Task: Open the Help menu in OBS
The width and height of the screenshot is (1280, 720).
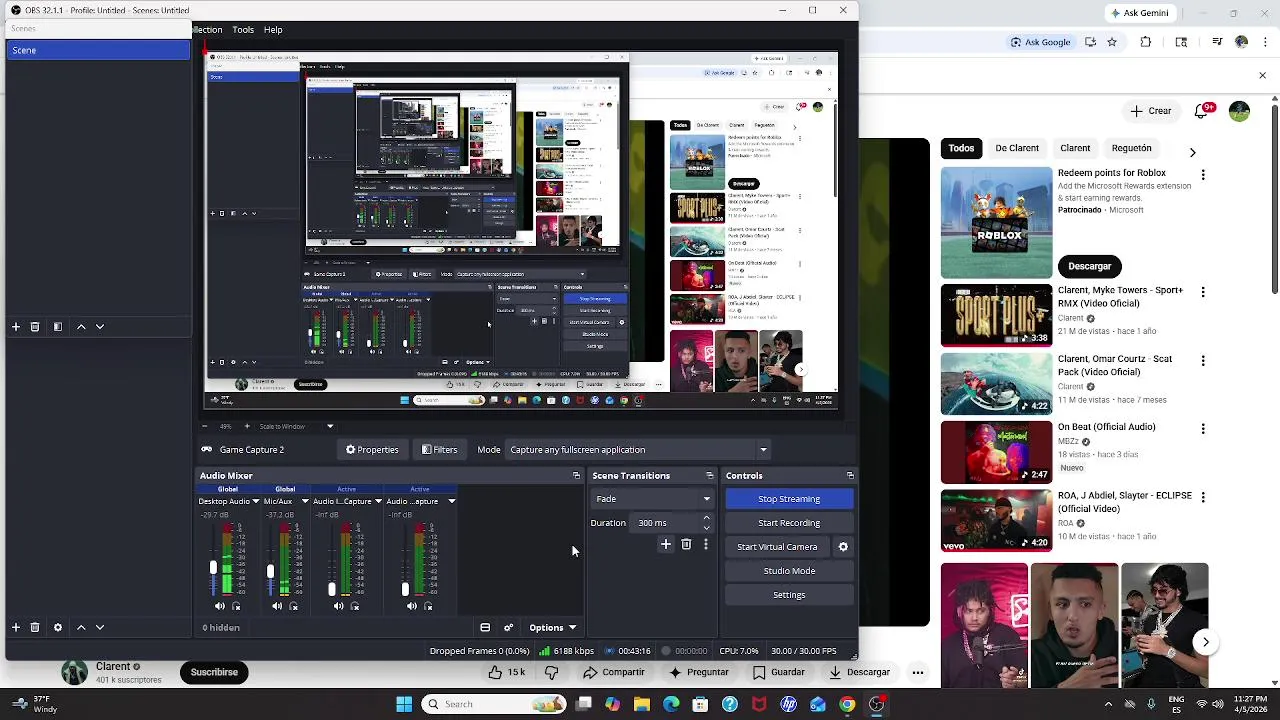Action: pyautogui.click(x=273, y=30)
